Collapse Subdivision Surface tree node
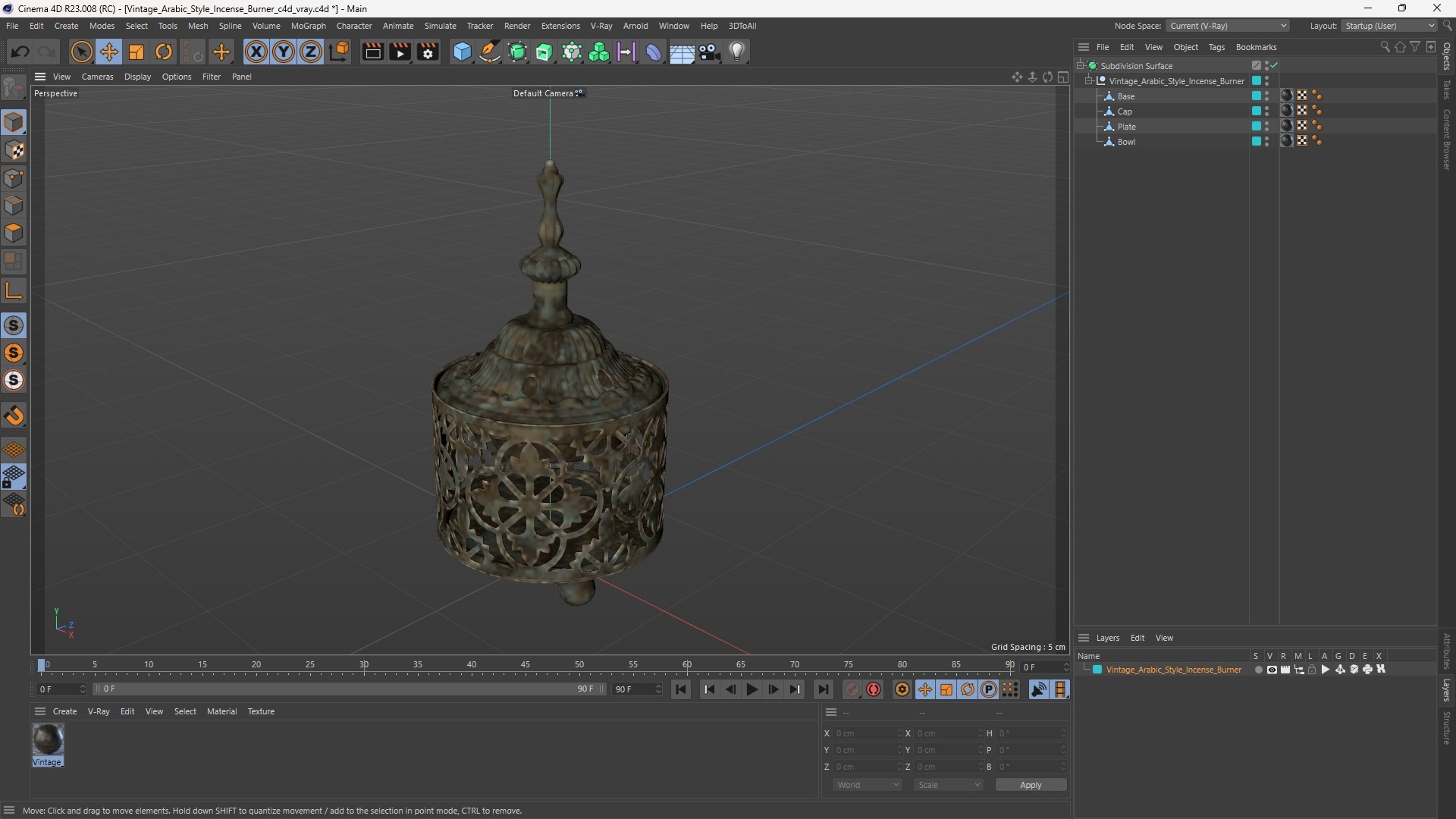This screenshot has width=1456, height=819. coord(1081,65)
